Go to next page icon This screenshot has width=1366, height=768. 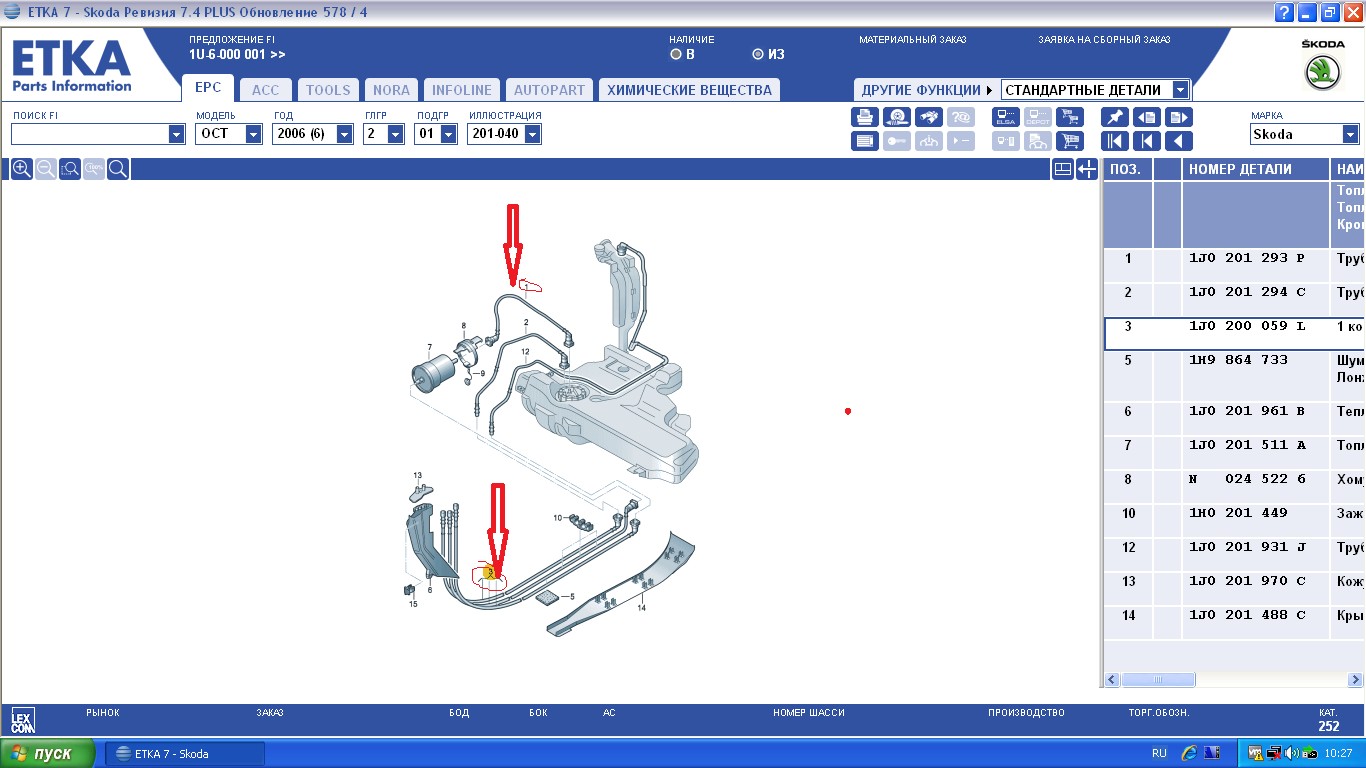point(1179,117)
